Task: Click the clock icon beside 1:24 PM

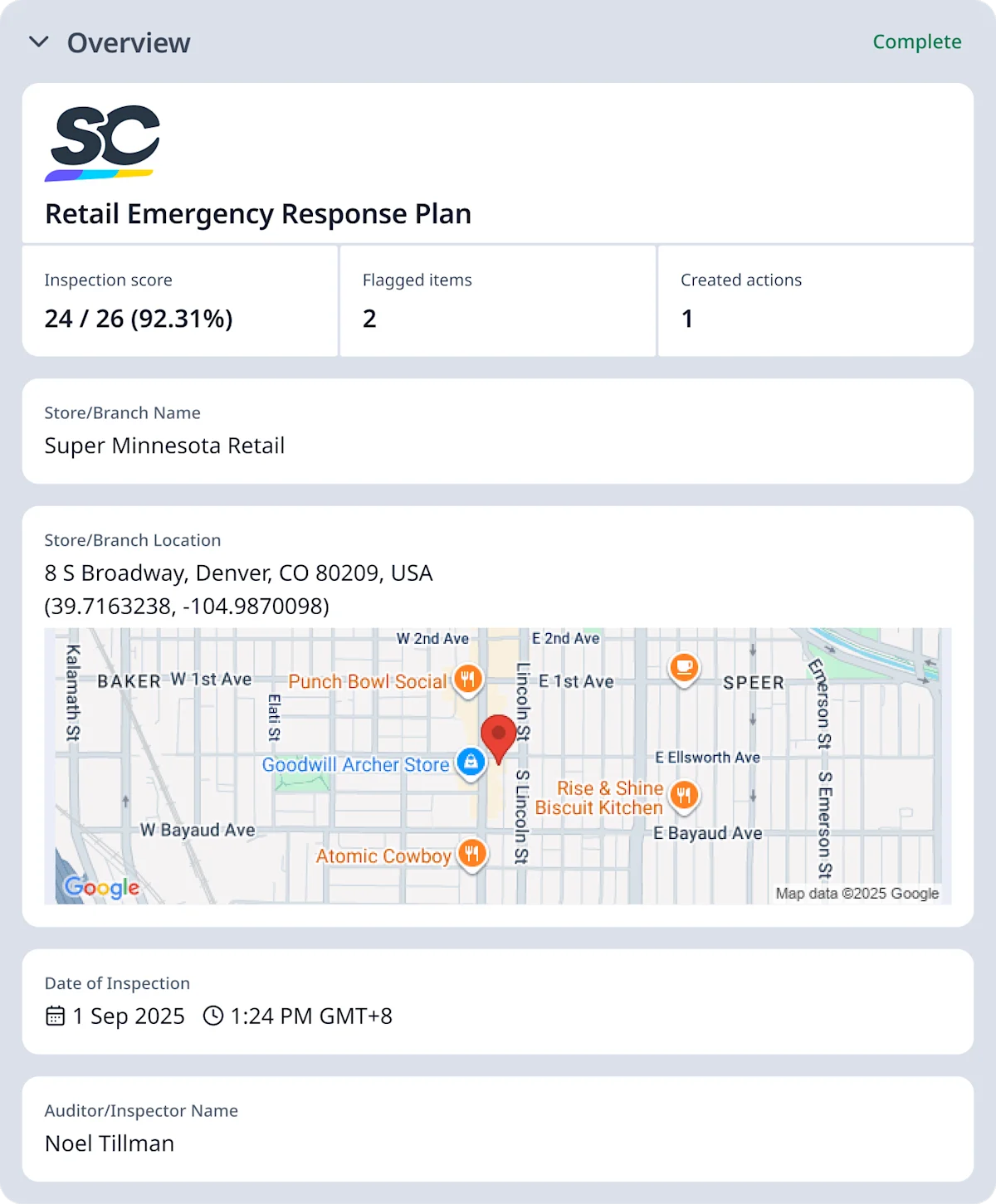Action: click(x=214, y=1016)
